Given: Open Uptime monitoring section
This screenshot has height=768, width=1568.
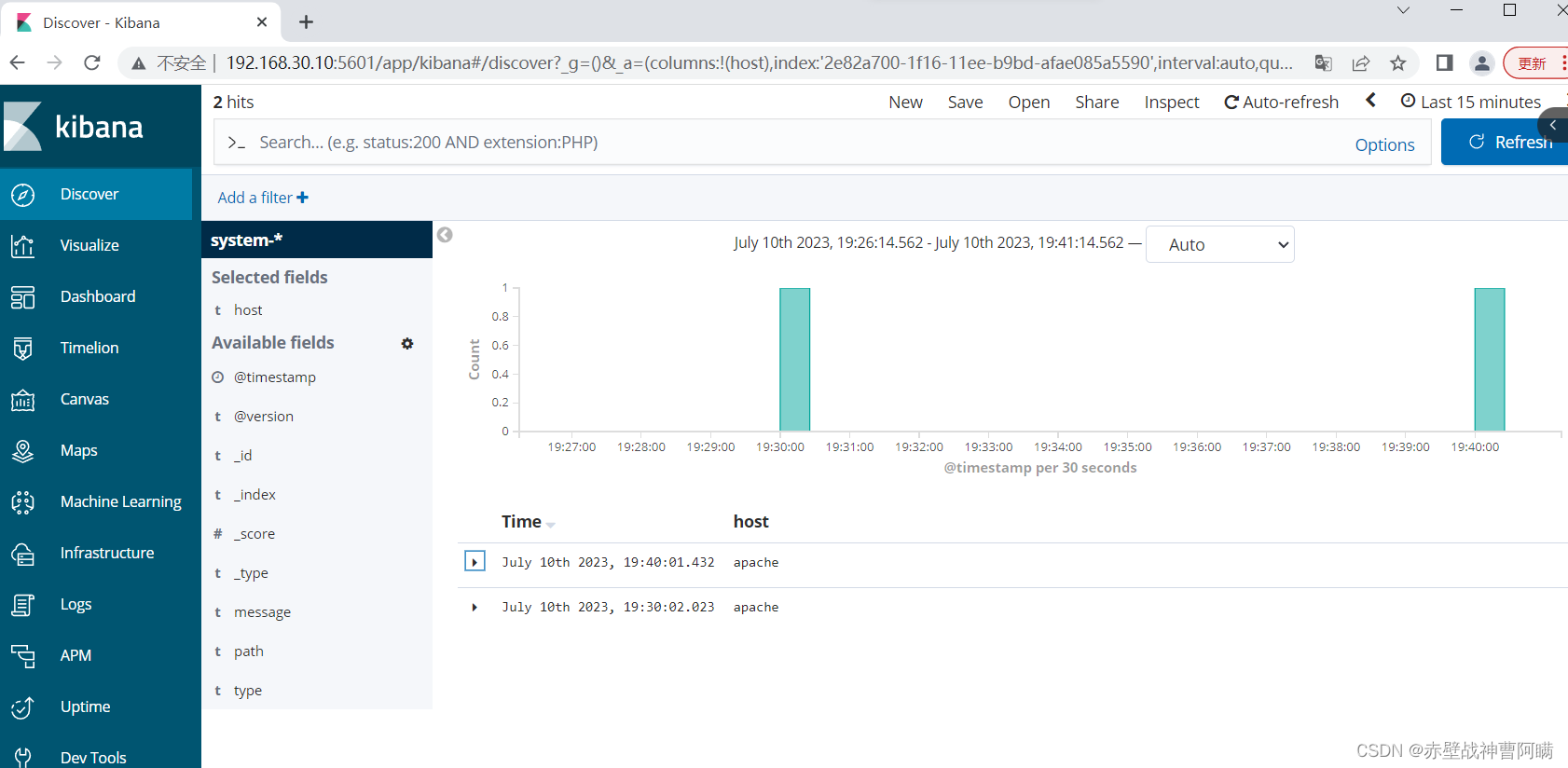Looking at the screenshot, I should tap(85, 706).
